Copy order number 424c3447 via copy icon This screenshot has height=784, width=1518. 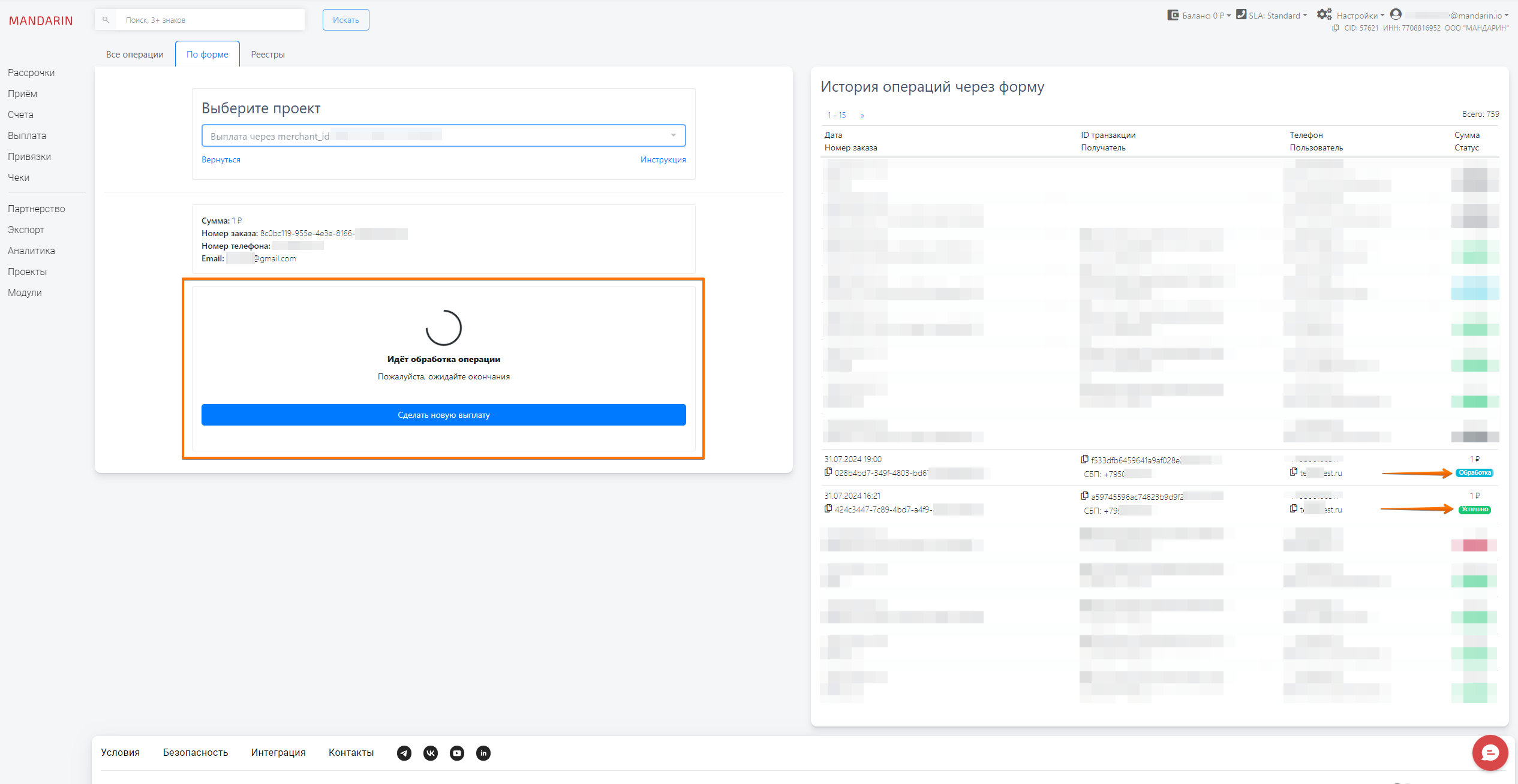pyautogui.click(x=828, y=509)
